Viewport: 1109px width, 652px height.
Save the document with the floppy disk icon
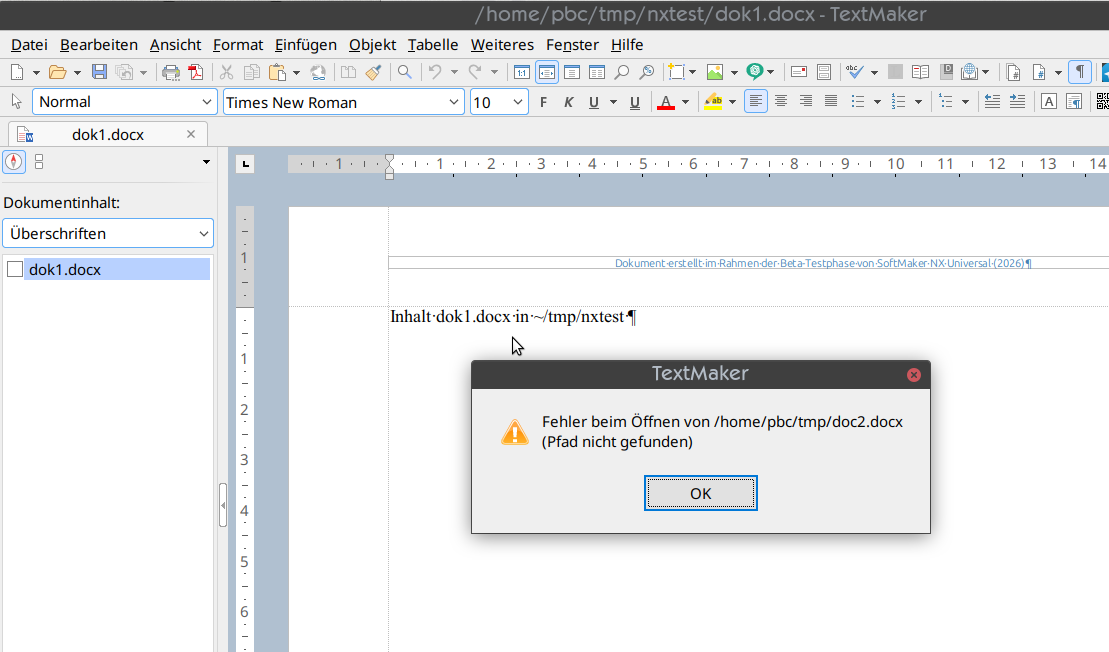click(x=99, y=72)
